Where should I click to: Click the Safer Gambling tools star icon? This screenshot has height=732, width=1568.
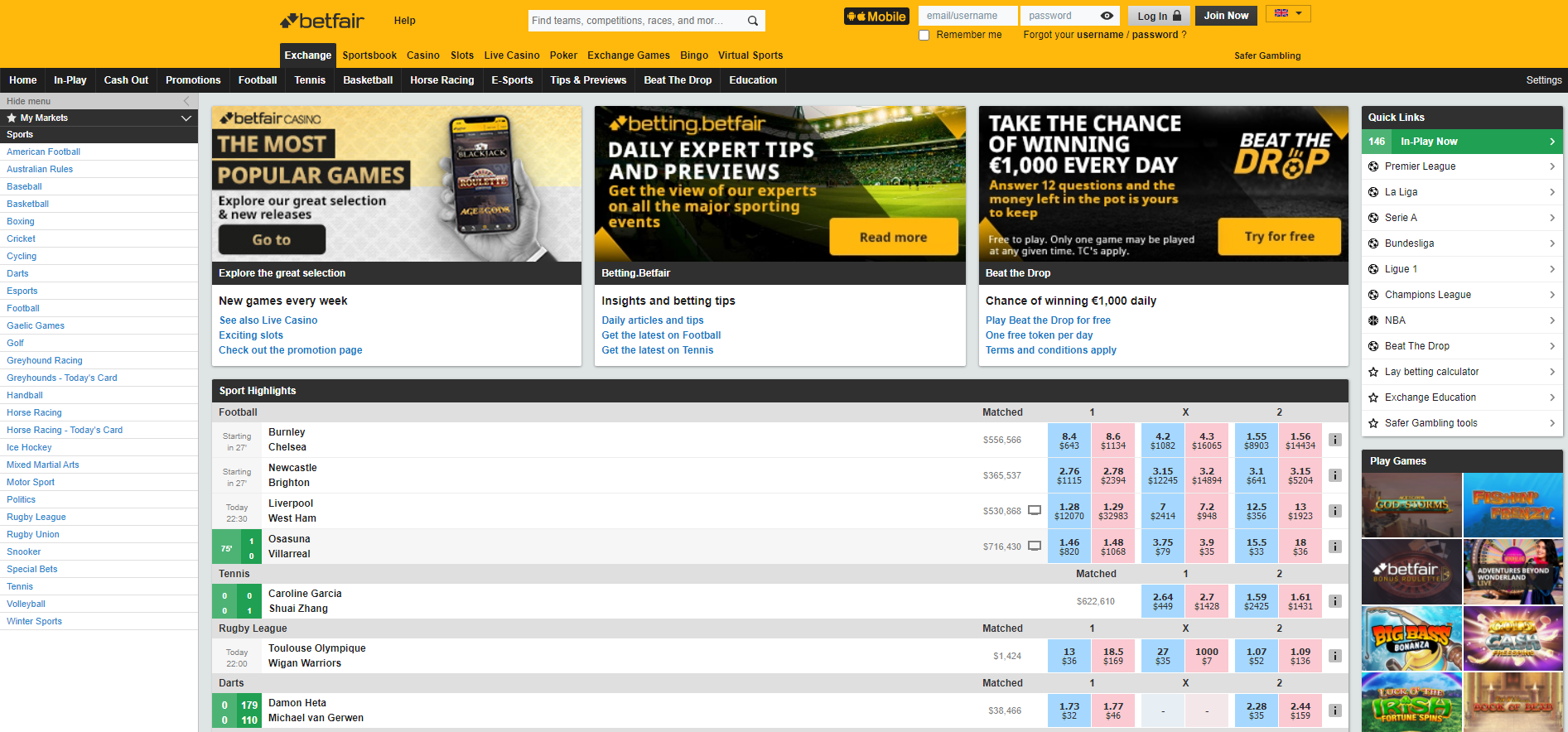[1373, 423]
